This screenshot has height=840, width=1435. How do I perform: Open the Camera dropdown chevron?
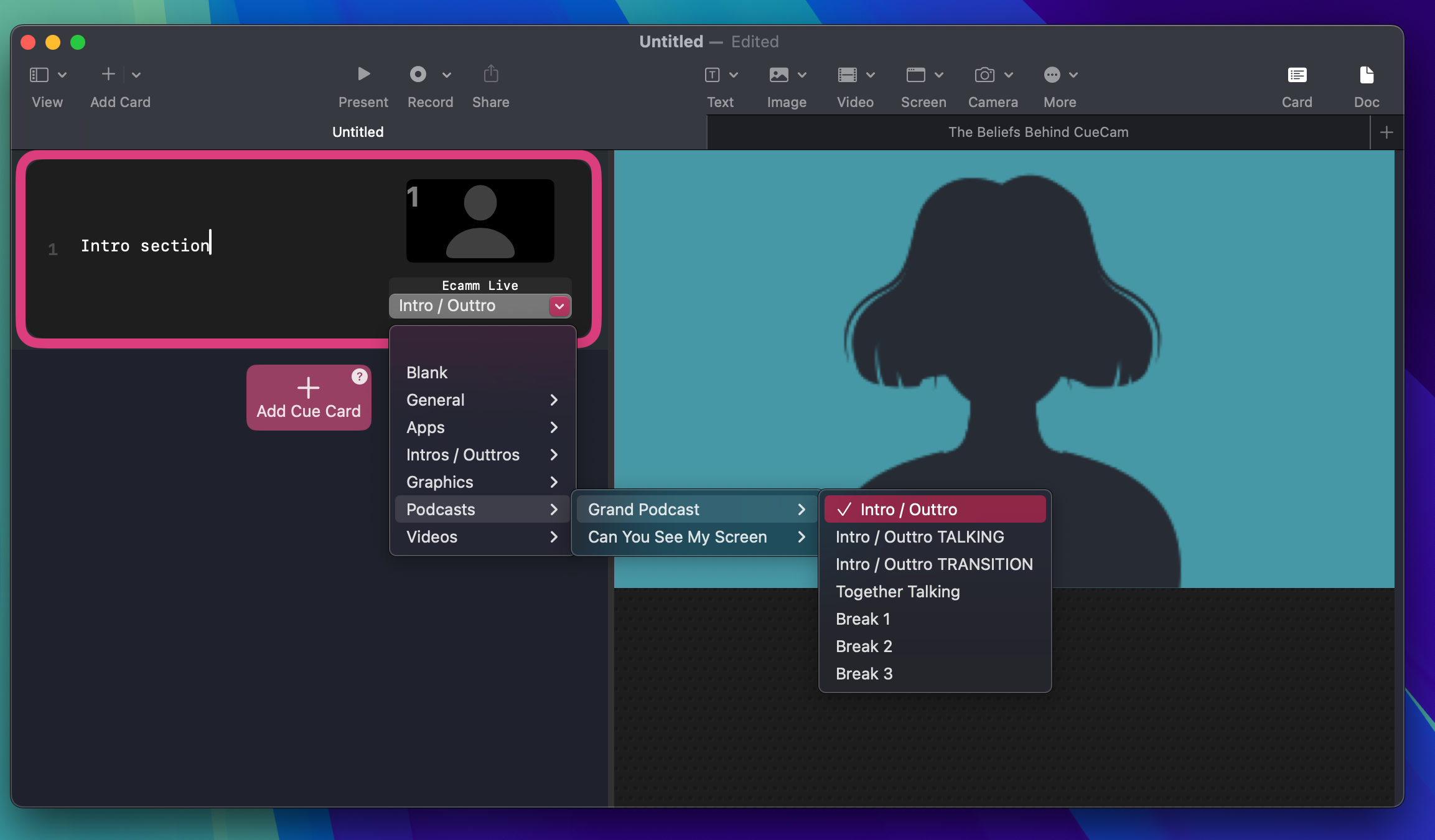1009,75
